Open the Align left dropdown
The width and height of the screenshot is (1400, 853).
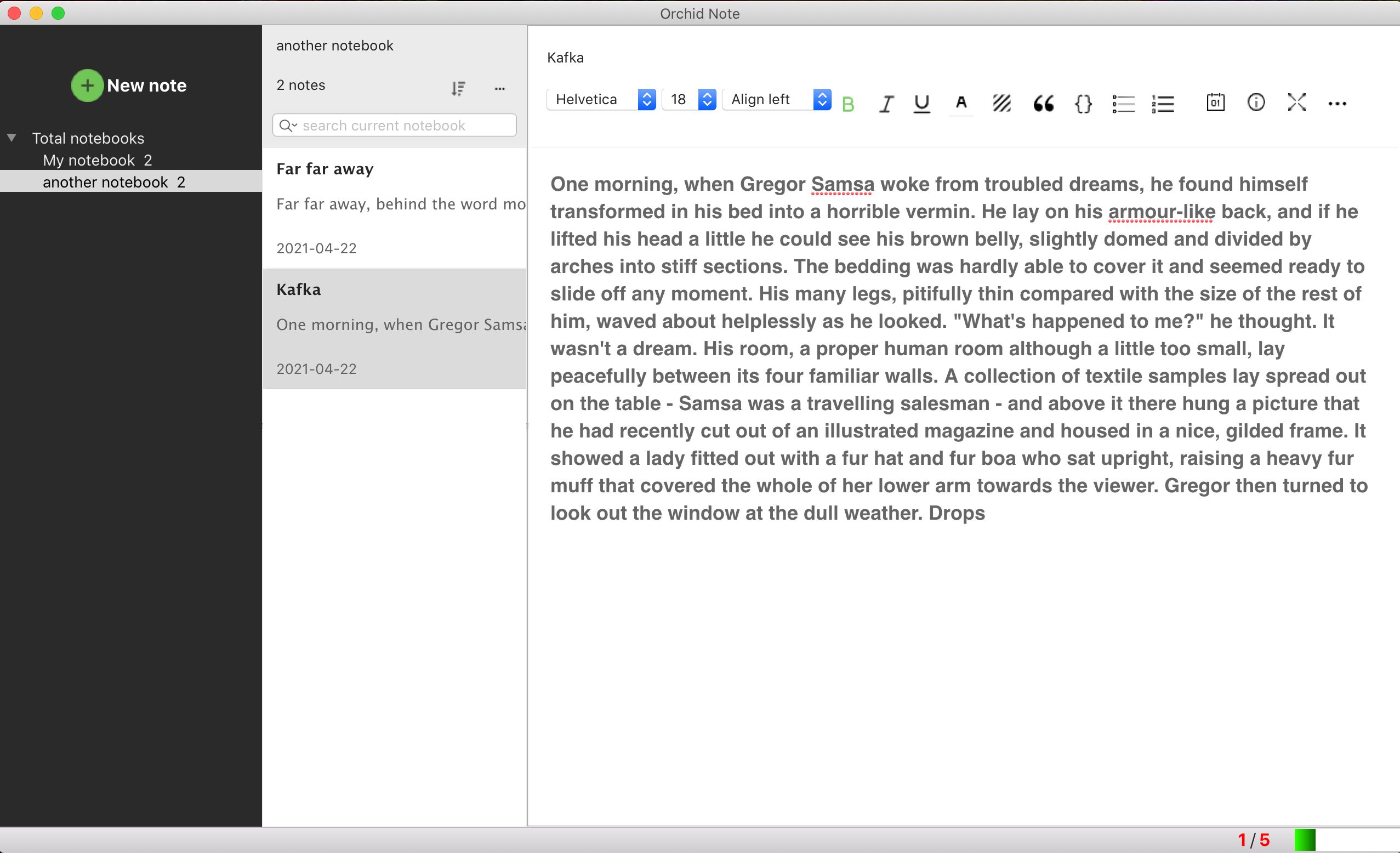776,99
